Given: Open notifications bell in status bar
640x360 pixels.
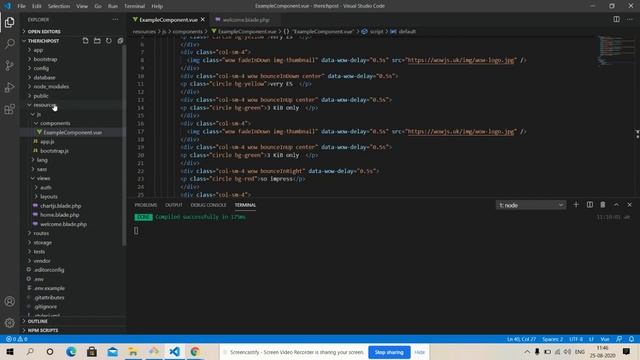Looking at the screenshot, I should pos(631,339).
